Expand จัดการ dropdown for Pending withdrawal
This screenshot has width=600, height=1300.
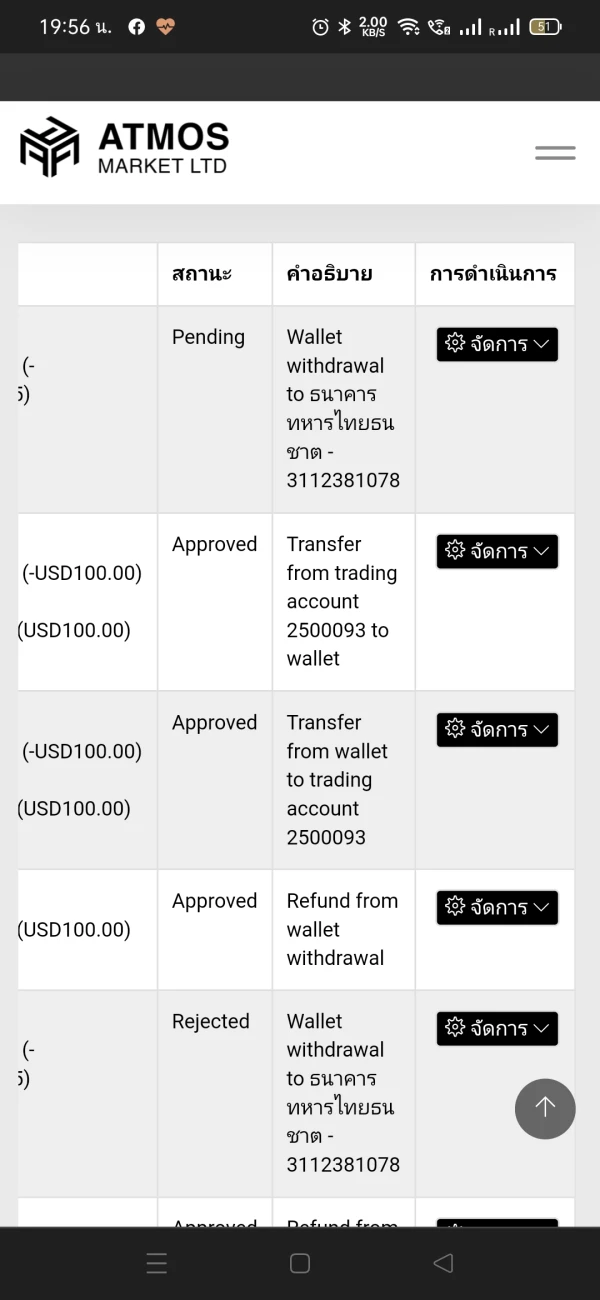[x=497, y=344]
